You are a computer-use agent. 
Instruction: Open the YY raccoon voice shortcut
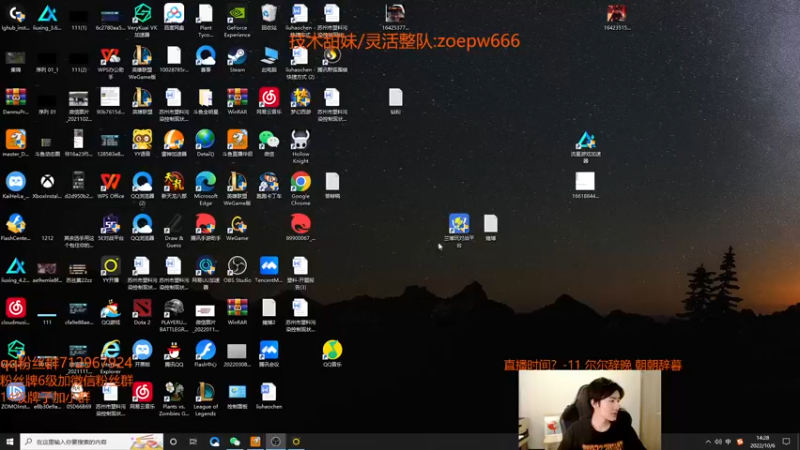pyautogui.click(x=142, y=143)
